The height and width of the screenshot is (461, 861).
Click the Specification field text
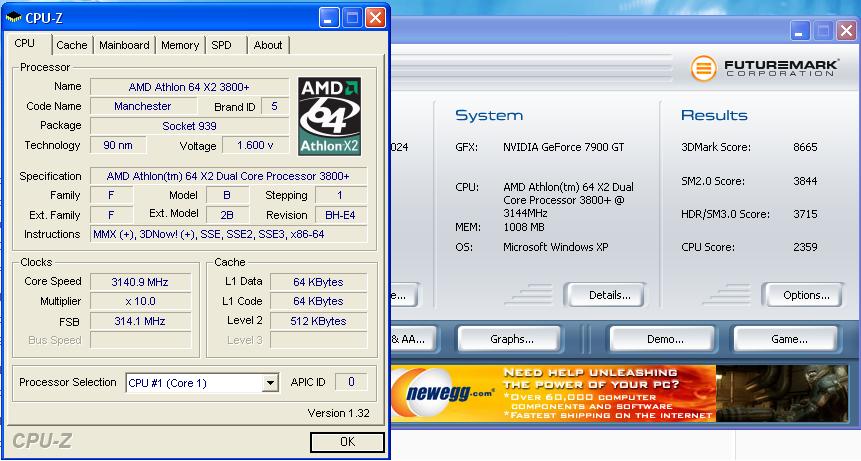click(x=228, y=176)
